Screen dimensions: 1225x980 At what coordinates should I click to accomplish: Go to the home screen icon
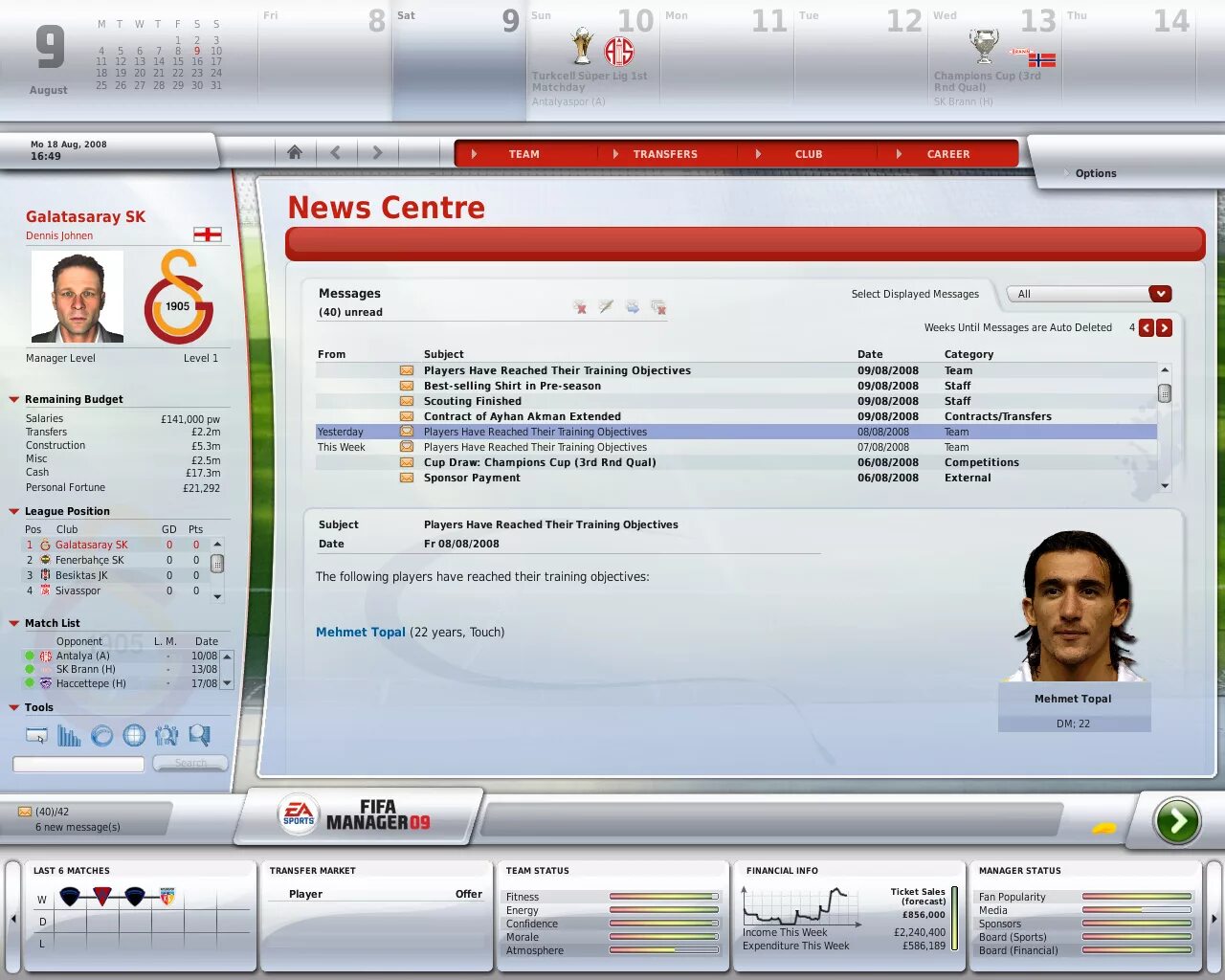pyautogui.click(x=295, y=152)
